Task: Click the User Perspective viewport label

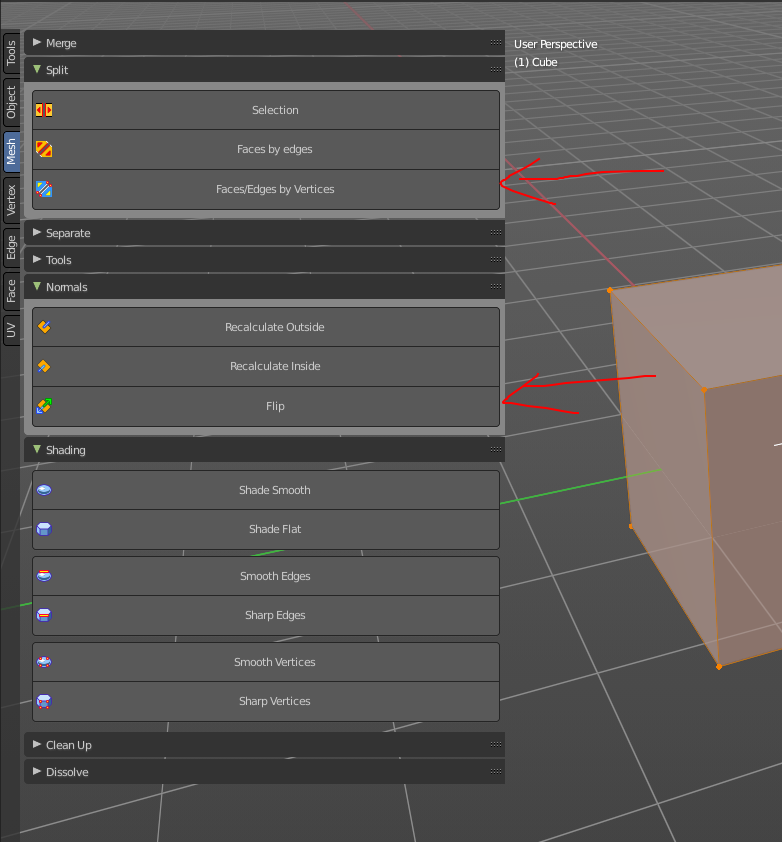Action: coord(555,44)
